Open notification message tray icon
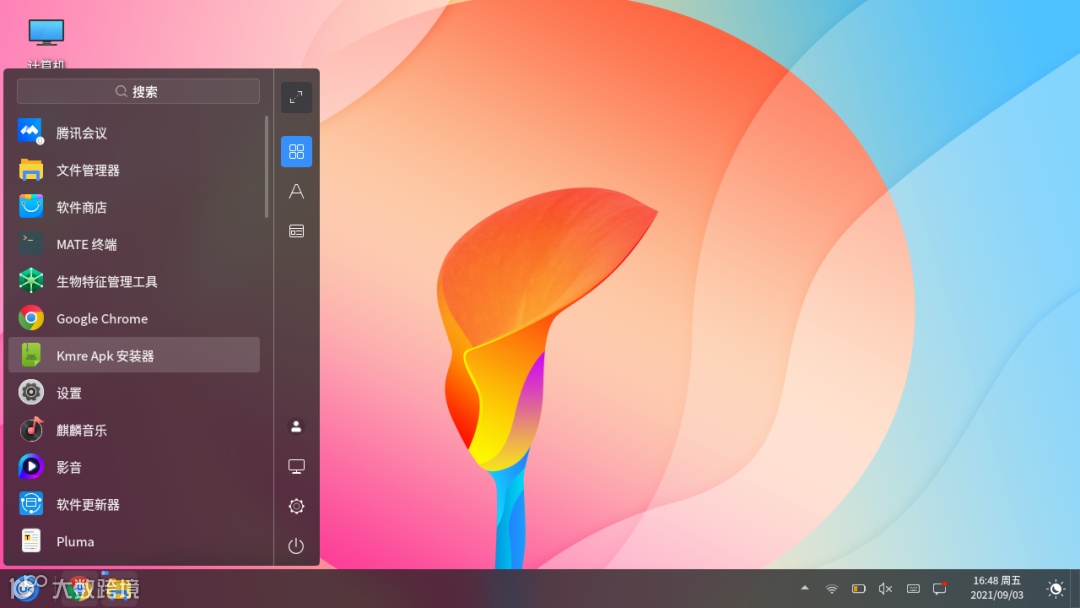 939,589
